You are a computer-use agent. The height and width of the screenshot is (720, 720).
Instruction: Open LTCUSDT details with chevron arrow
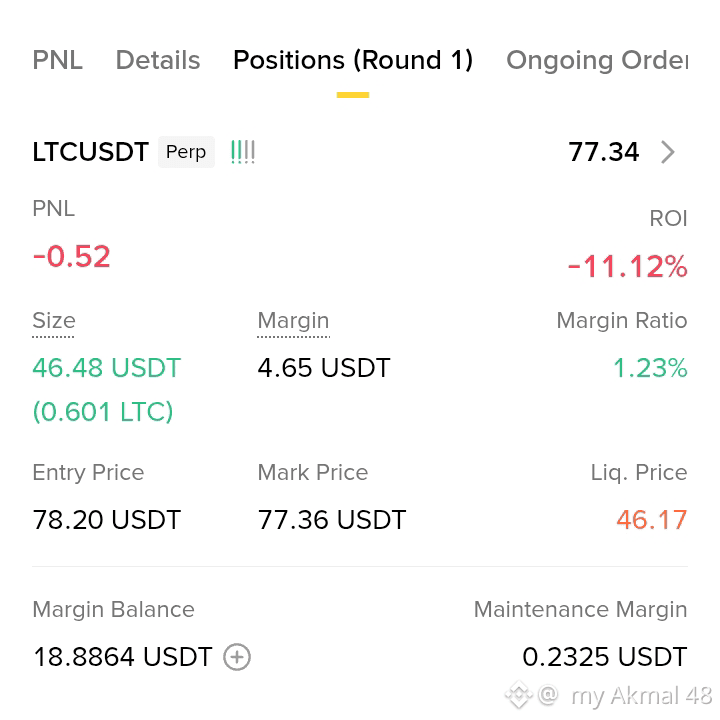click(x=668, y=152)
